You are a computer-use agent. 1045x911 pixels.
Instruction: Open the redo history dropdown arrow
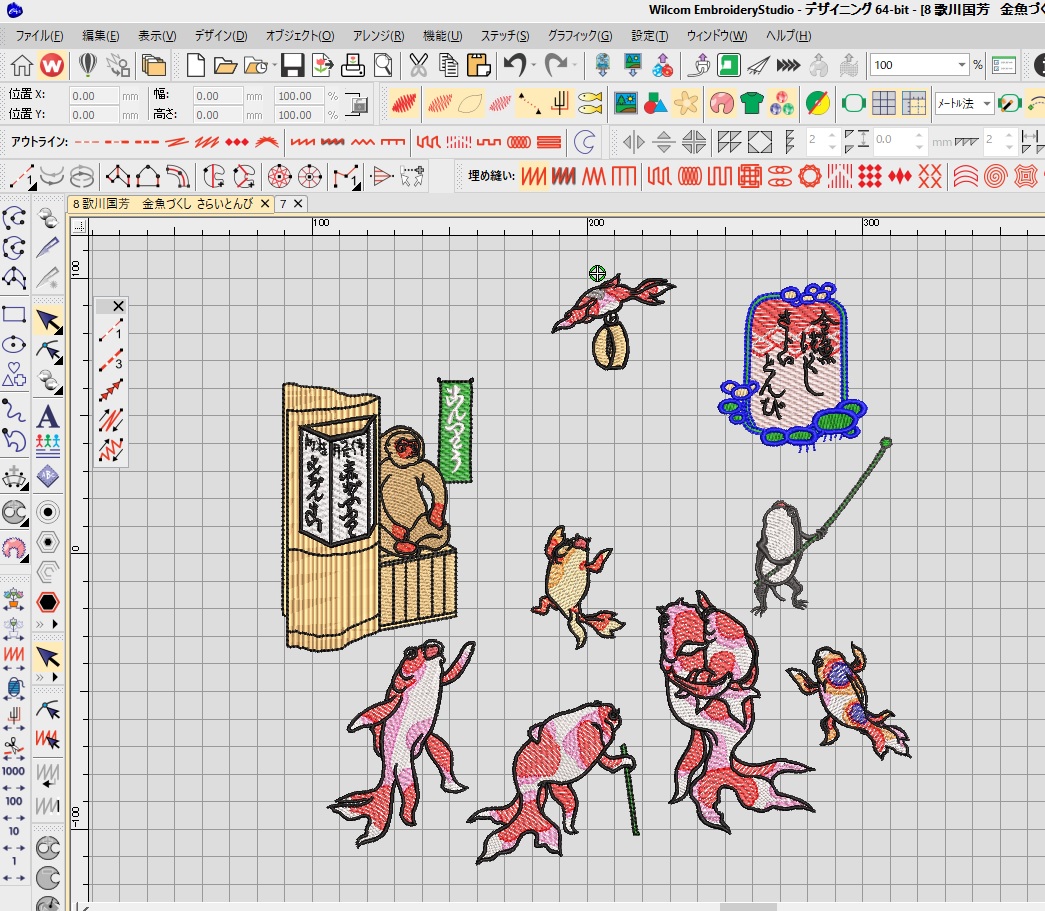(574, 65)
